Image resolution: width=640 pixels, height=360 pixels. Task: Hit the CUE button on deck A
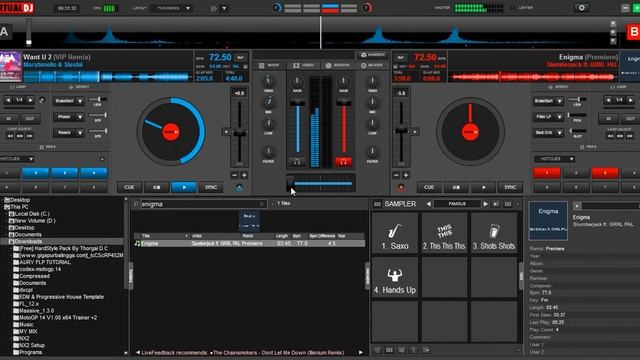click(x=129, y=187)
